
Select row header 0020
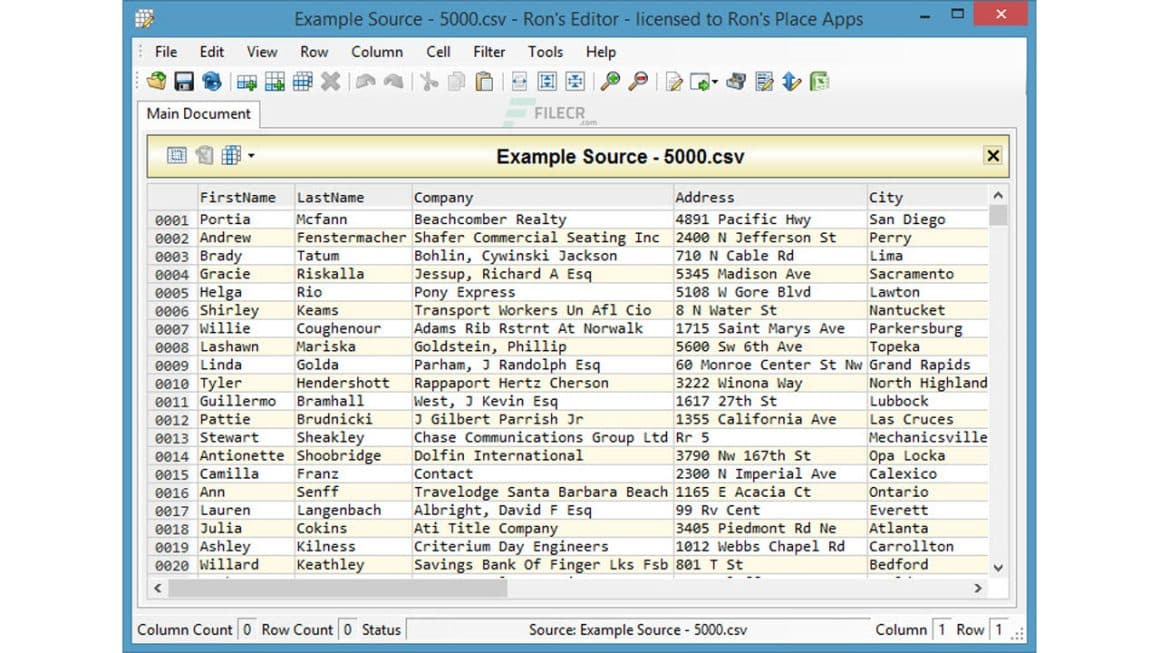[x=172, y=565]
